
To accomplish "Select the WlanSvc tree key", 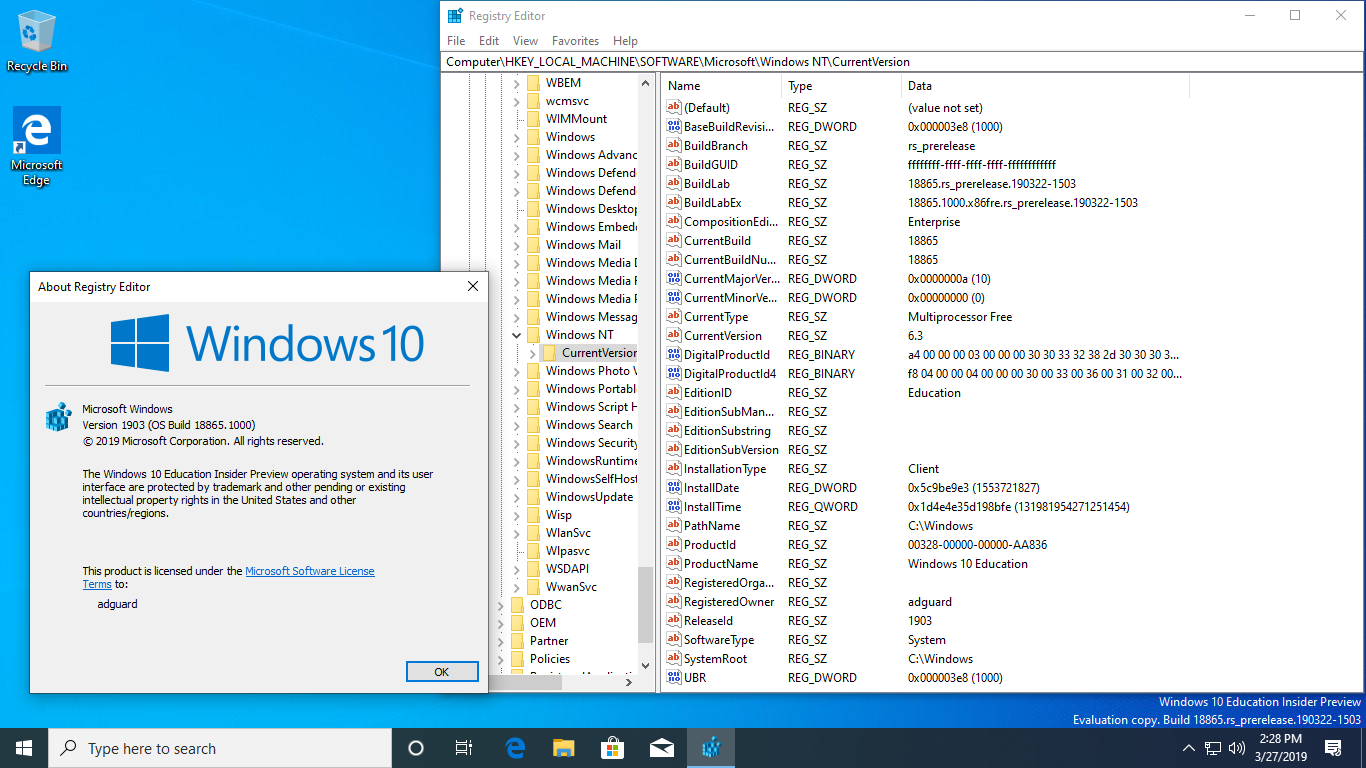I will (x=568, y=533).
